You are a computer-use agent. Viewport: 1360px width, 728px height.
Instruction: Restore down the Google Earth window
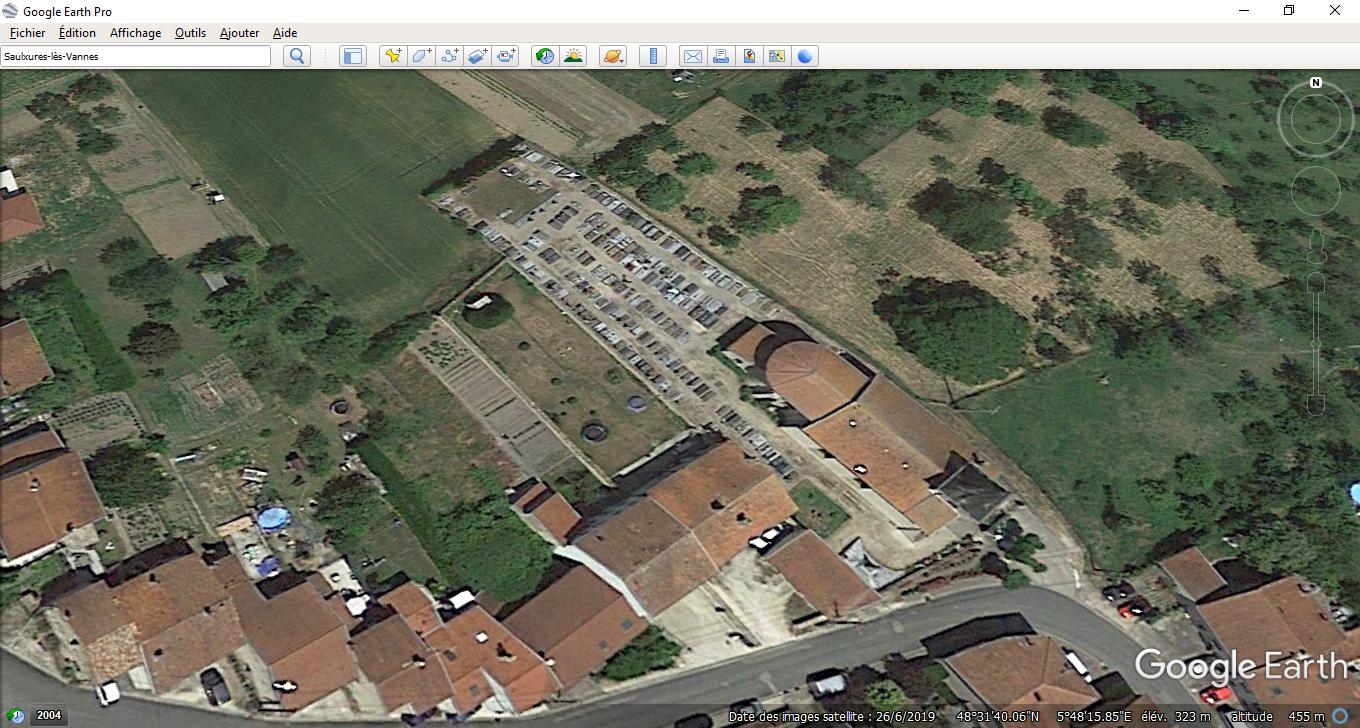click(x=1289, y=11)
